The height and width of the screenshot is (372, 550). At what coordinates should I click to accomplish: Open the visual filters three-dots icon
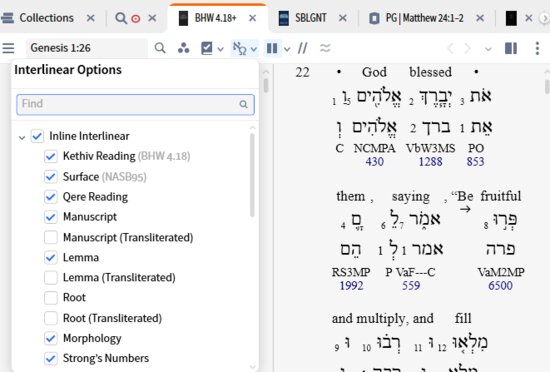[x=183, y=48]
